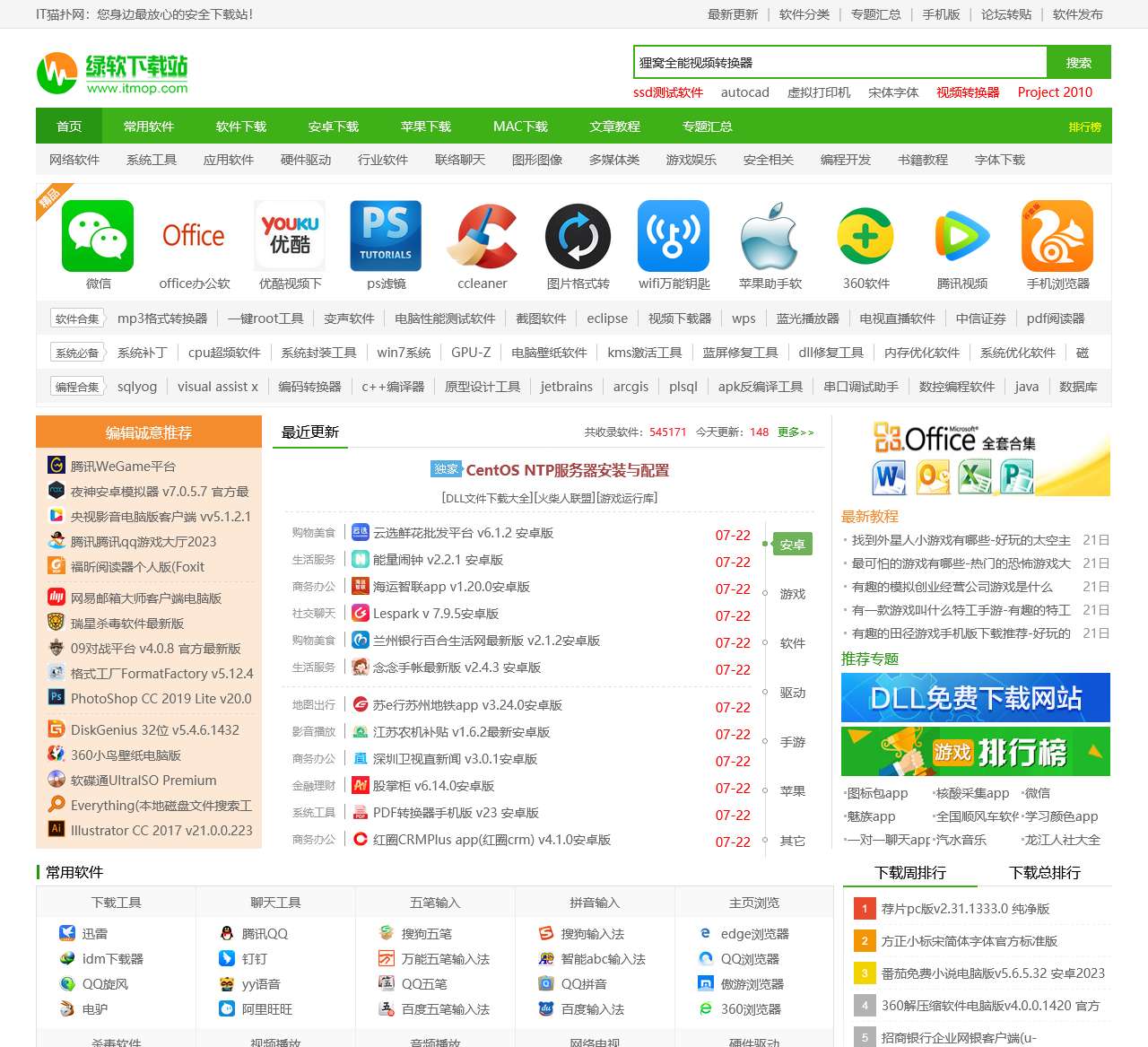1148x1047 pixels.
Task: Click the search input field
Action: pos(840,62)
